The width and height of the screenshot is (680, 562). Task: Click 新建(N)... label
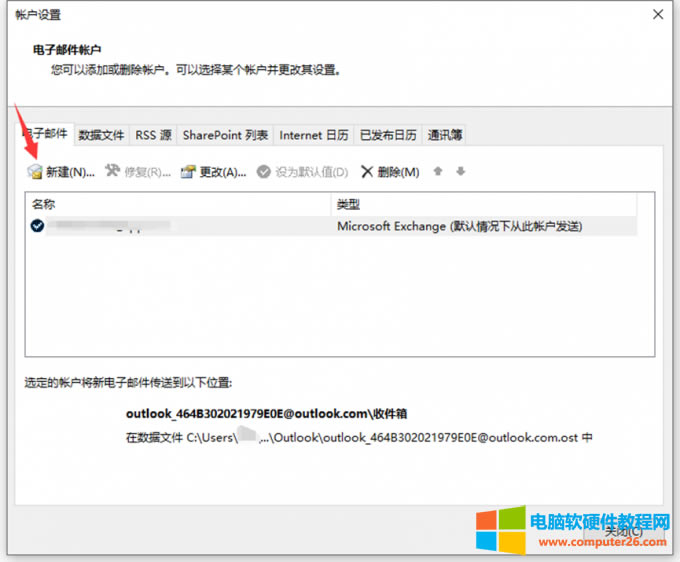tap(71, 172)
